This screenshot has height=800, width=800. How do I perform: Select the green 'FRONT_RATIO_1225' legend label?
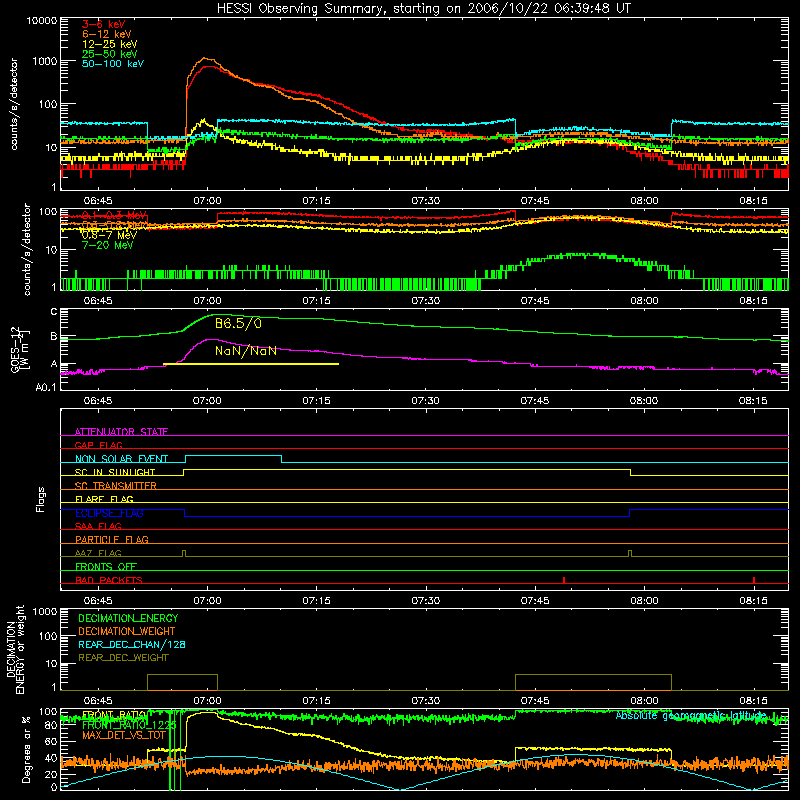tap(129, 725)
